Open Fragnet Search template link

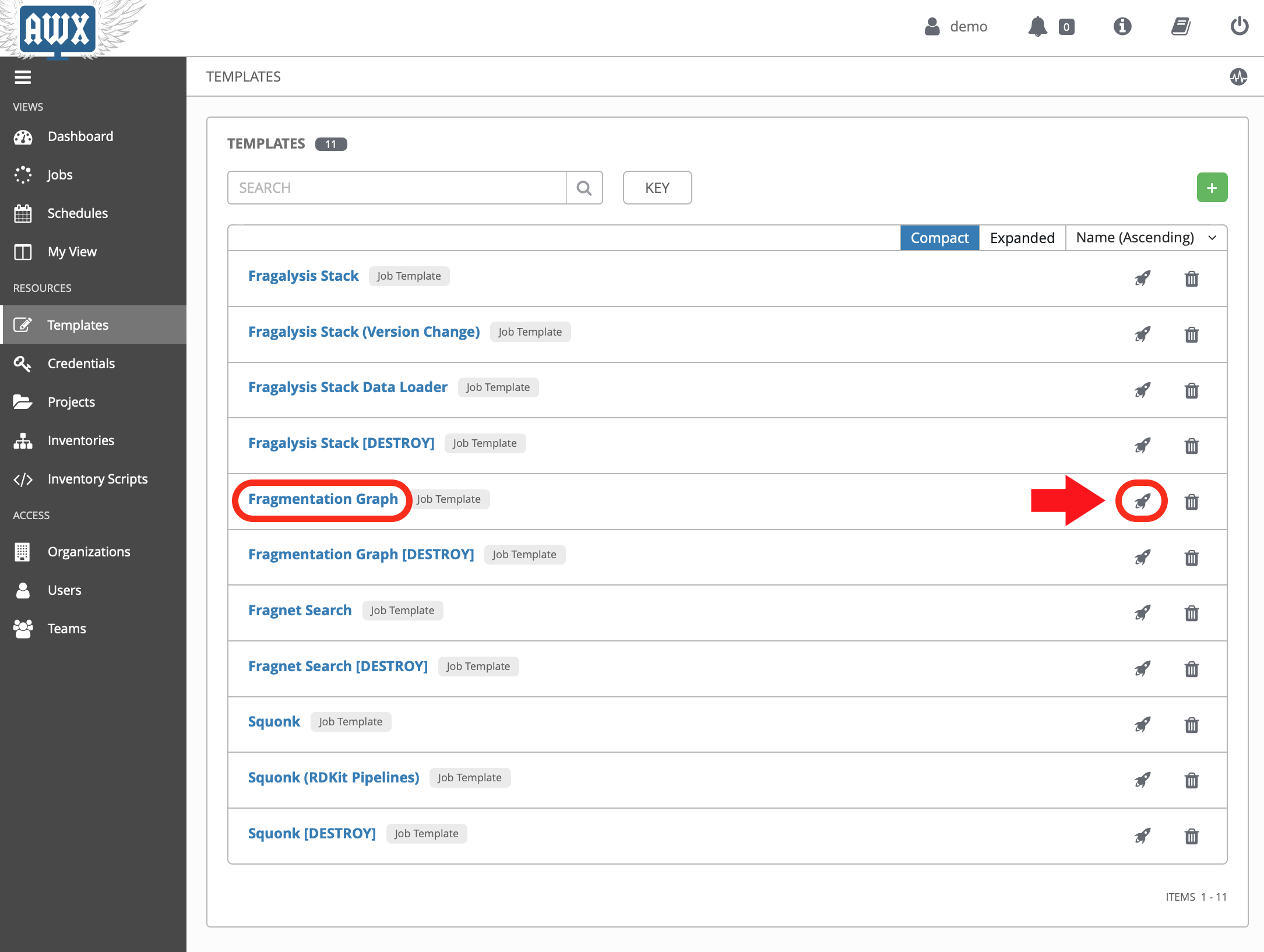point(300,610)
